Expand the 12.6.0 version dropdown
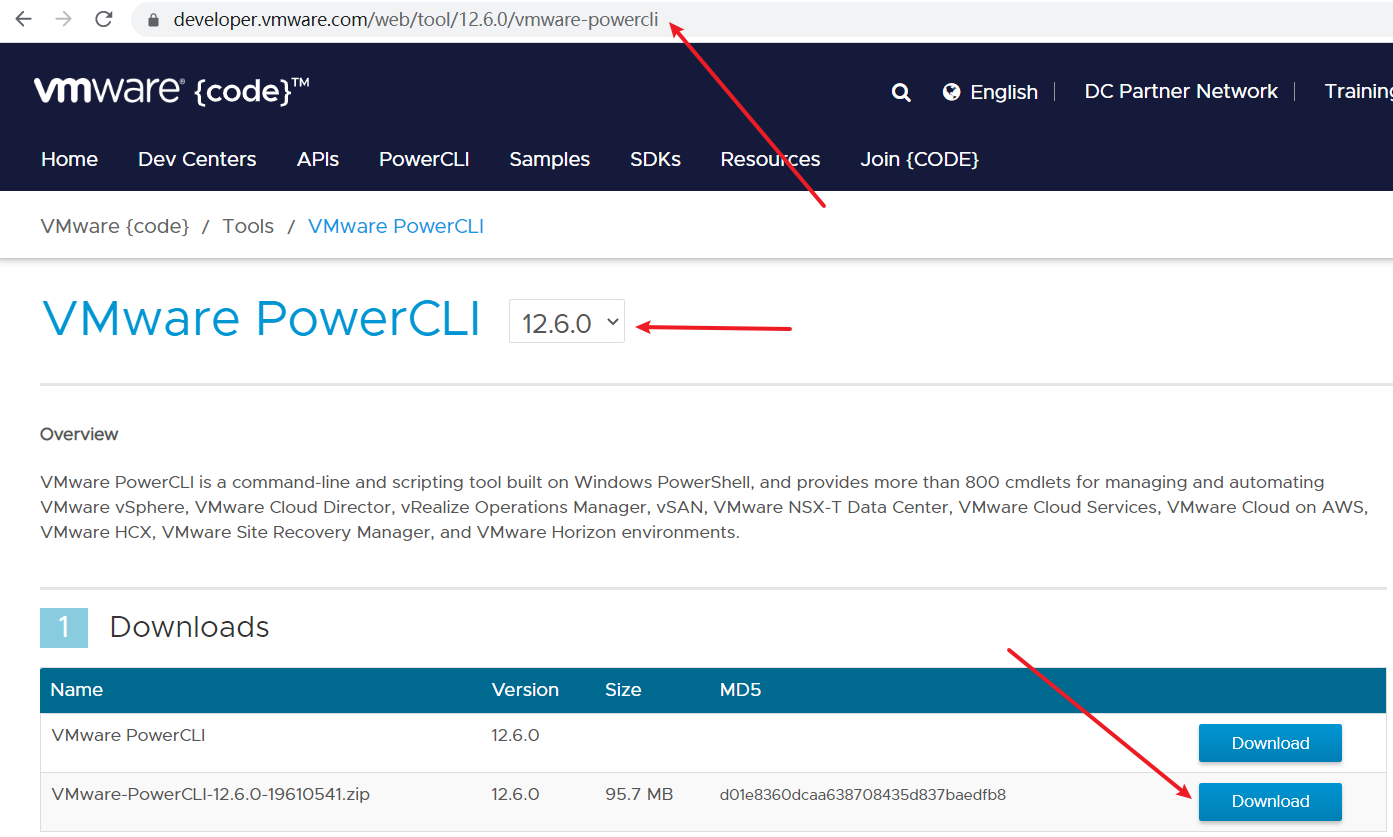1393x837 pixels. (567, 321)
